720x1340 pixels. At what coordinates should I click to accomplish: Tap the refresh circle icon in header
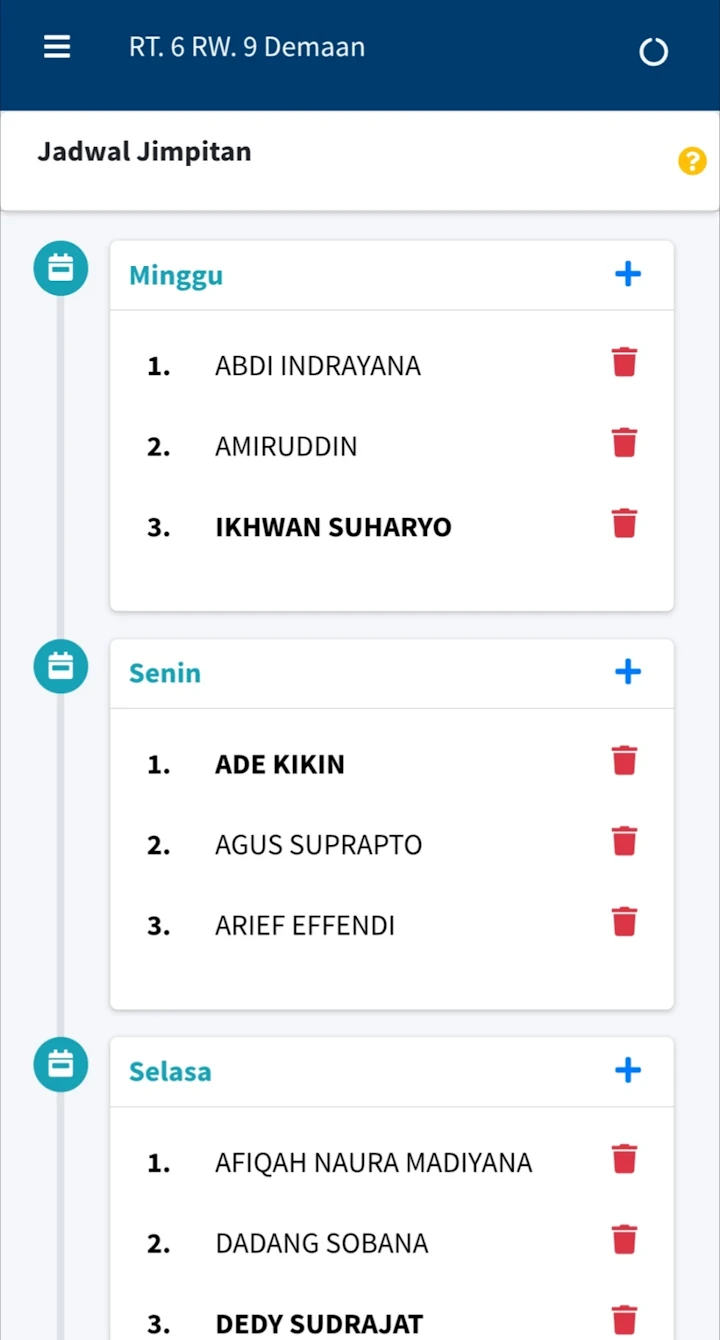(x=653, y=51)
